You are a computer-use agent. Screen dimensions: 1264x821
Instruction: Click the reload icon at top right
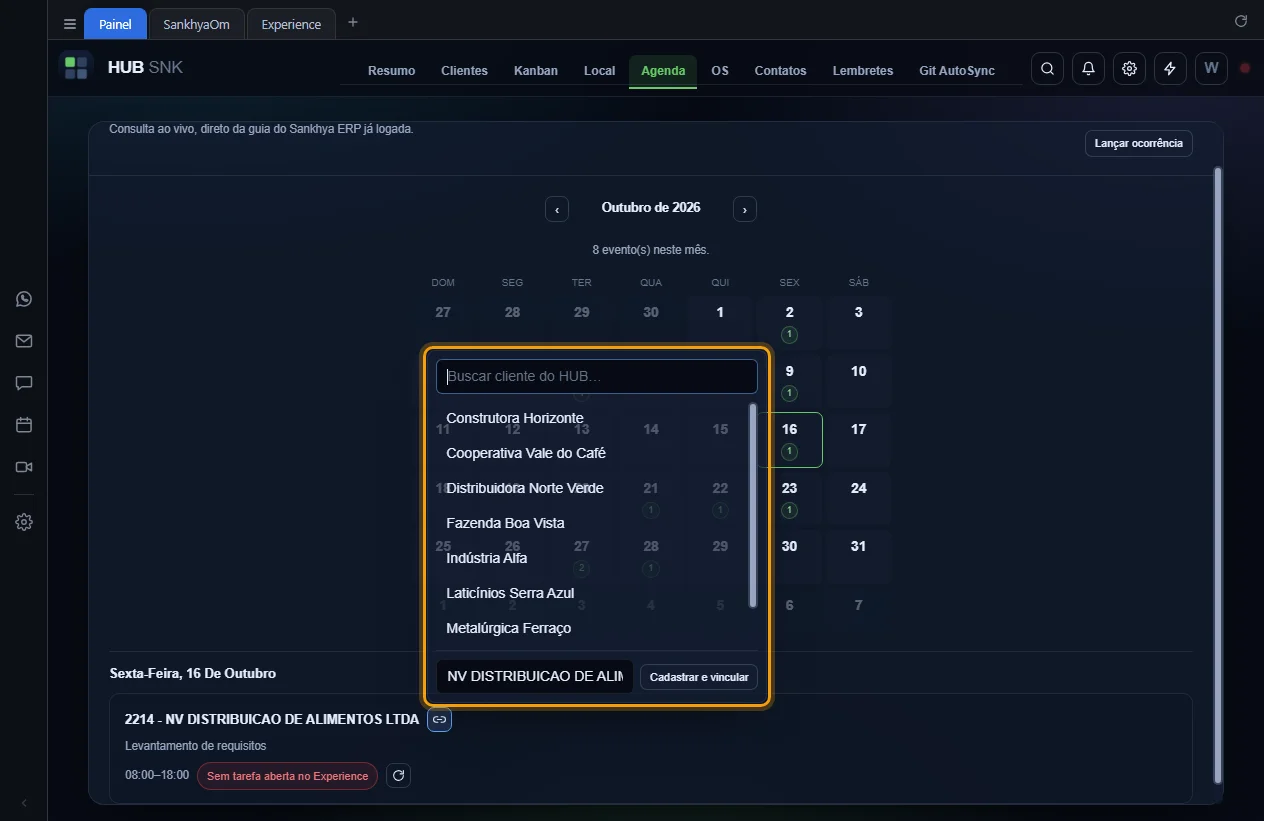(1241, 21)
